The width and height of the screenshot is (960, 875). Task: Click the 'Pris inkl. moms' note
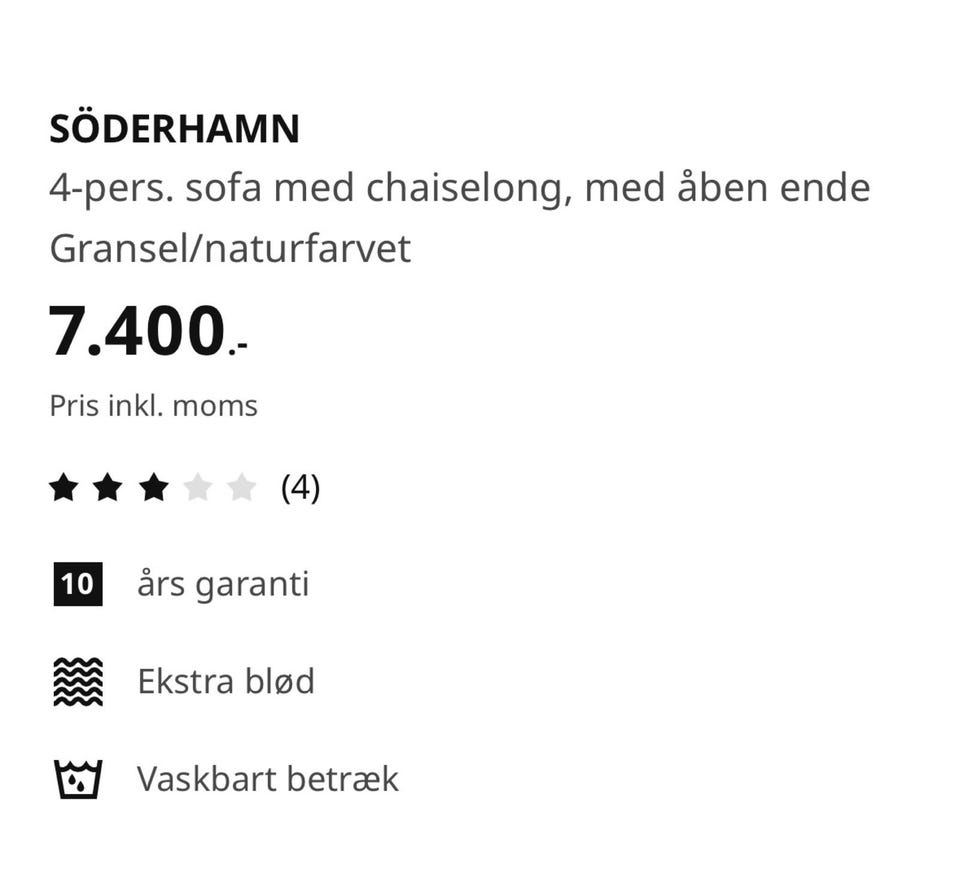click(153, 406)
